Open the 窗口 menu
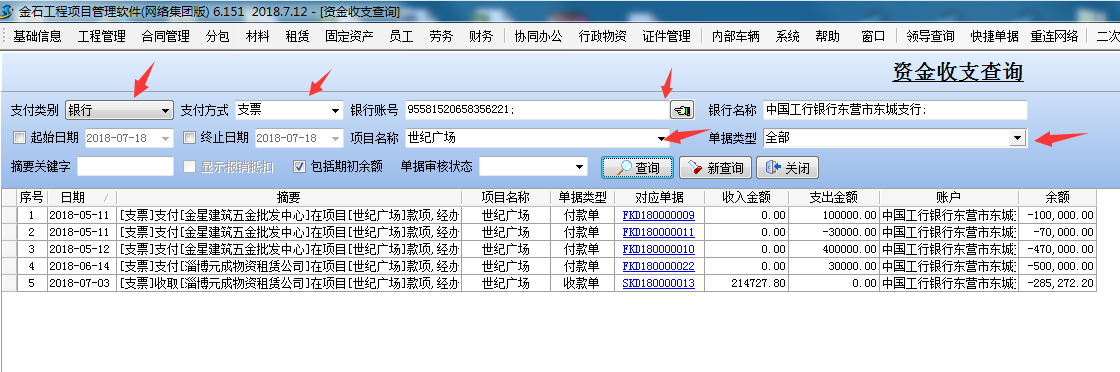1120x372 pixels. pyautogui.click(x=873, y=36)
